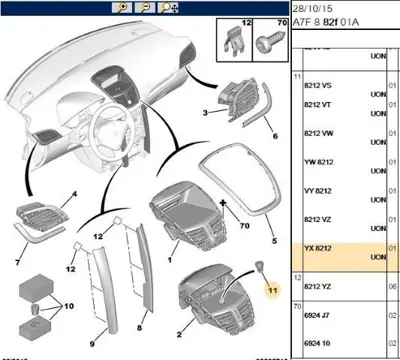The image size is (400, 360).
Task: Select callout number 9 in the diagram
Action: tap(92, 344)
